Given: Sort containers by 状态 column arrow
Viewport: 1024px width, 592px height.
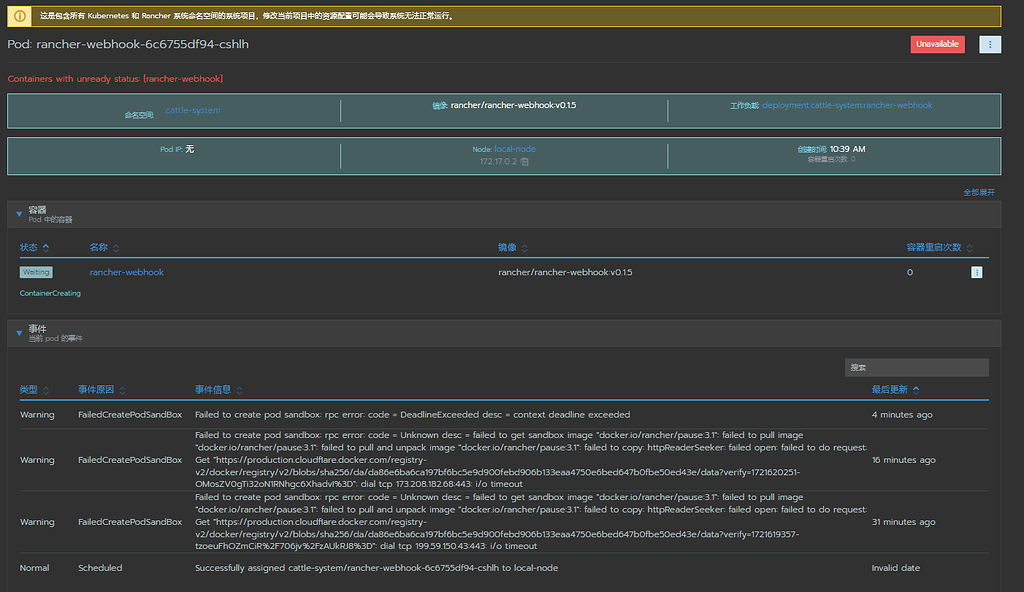Looking at the screenshot, I should tap(46, 247).
